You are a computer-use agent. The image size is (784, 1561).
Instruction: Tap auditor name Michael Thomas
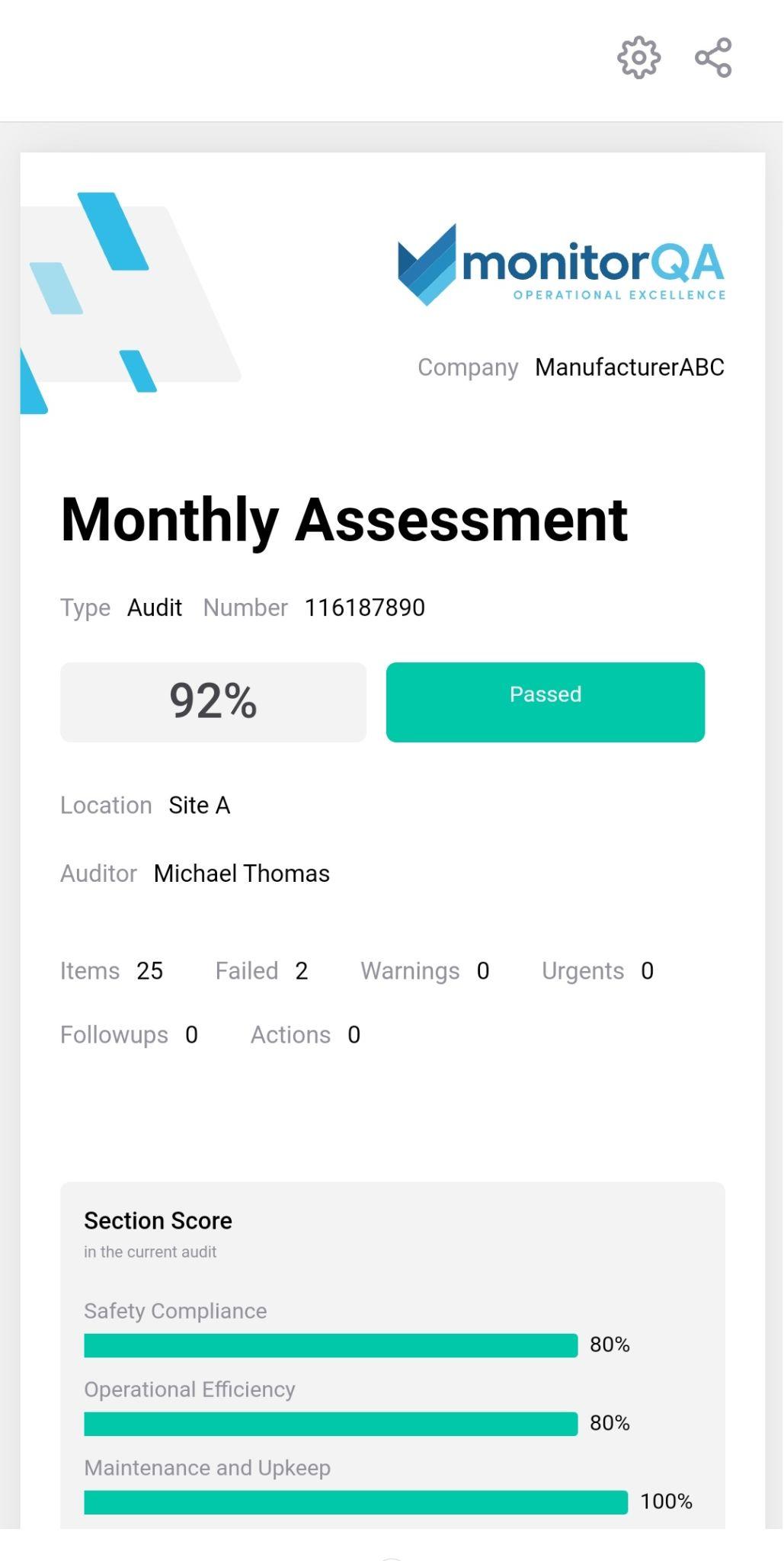coord(242,873)
